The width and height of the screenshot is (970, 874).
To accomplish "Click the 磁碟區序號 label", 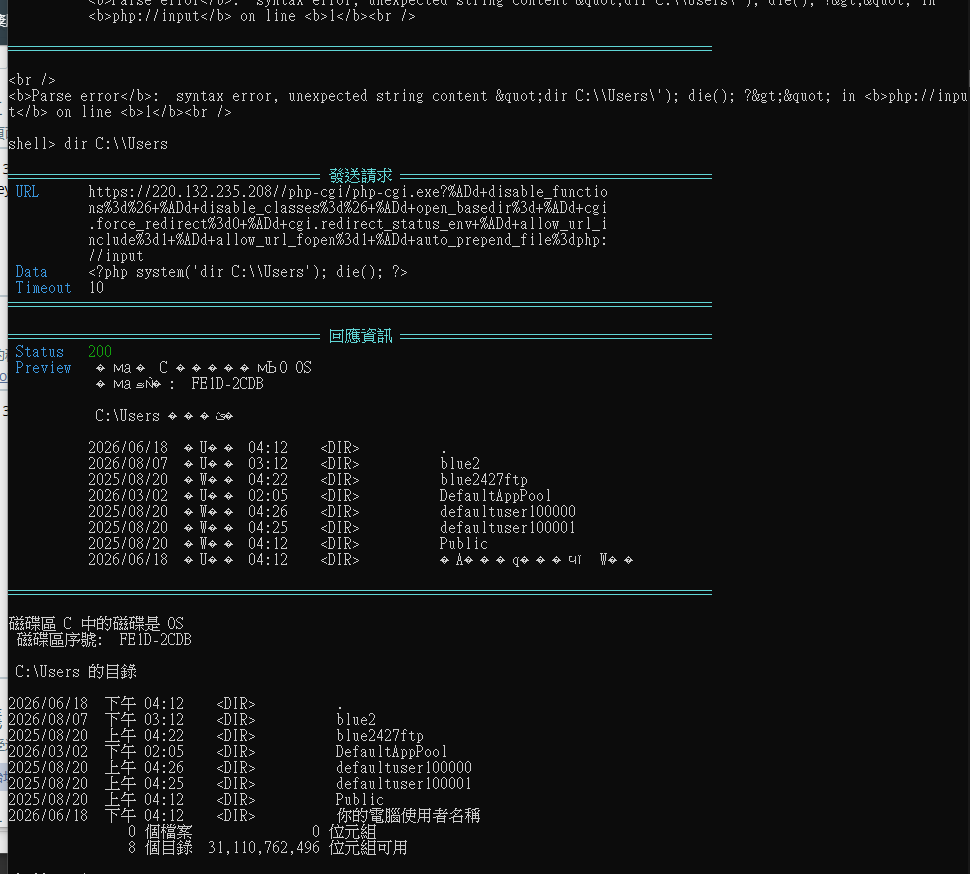I will pos(59,640).
